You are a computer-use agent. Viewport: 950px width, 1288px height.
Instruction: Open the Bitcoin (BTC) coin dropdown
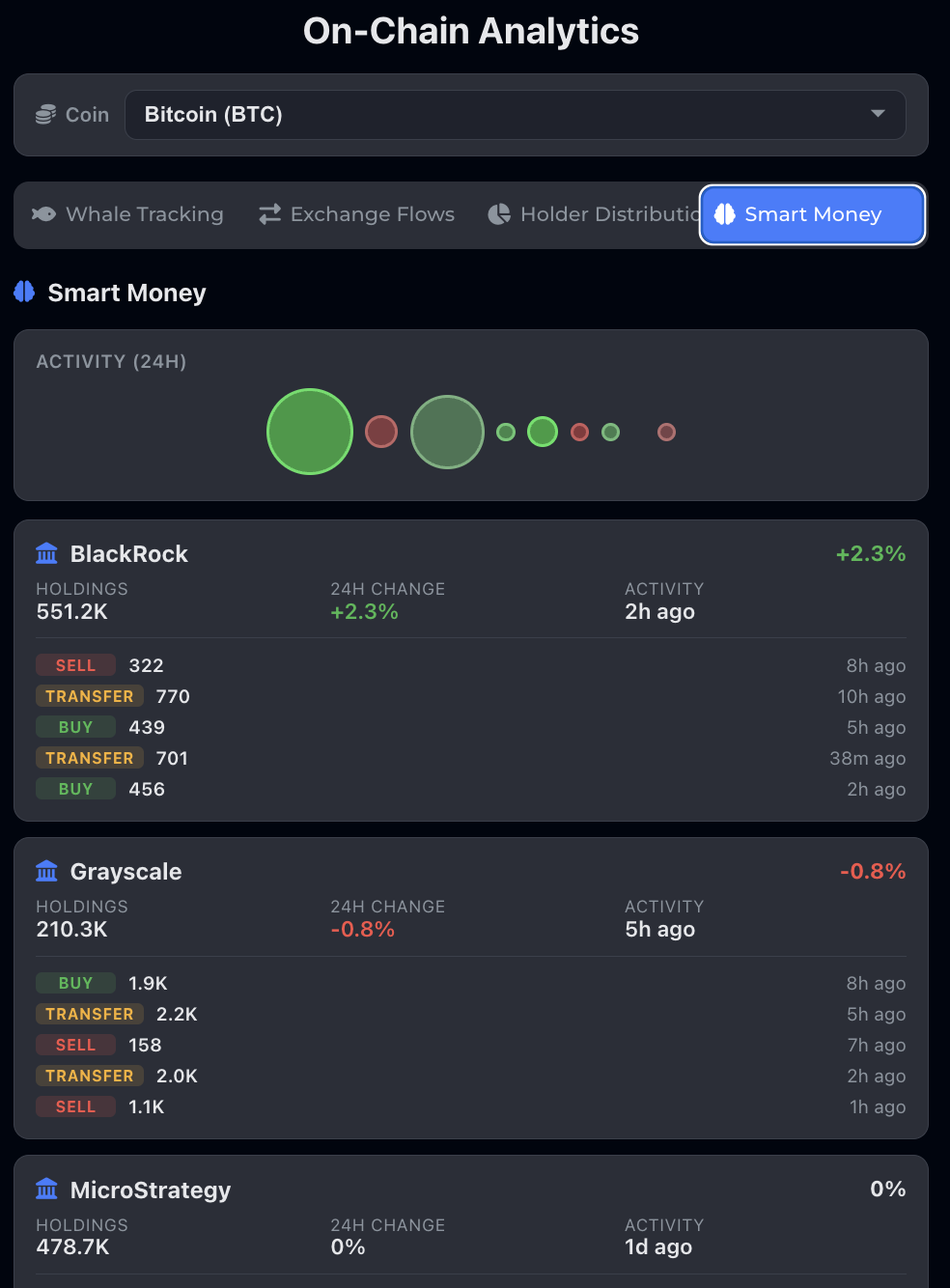(x=516, y=114)
